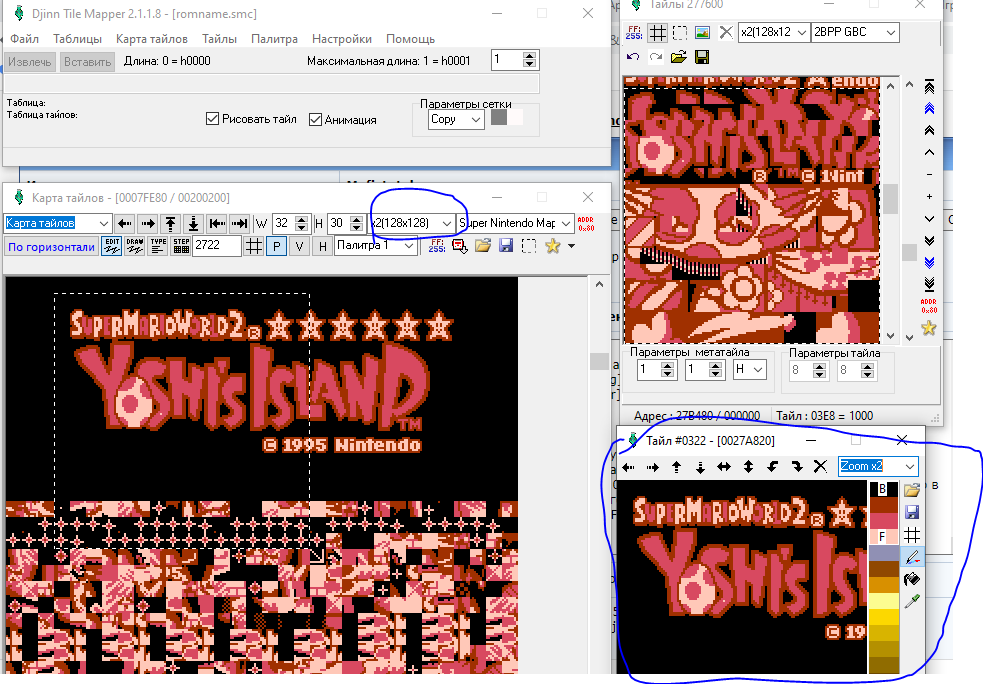The height and width of the screenshot is (684, 983).
Task: Open the Zoom x2 dropdown in tile editor
Action: [878, 466]
